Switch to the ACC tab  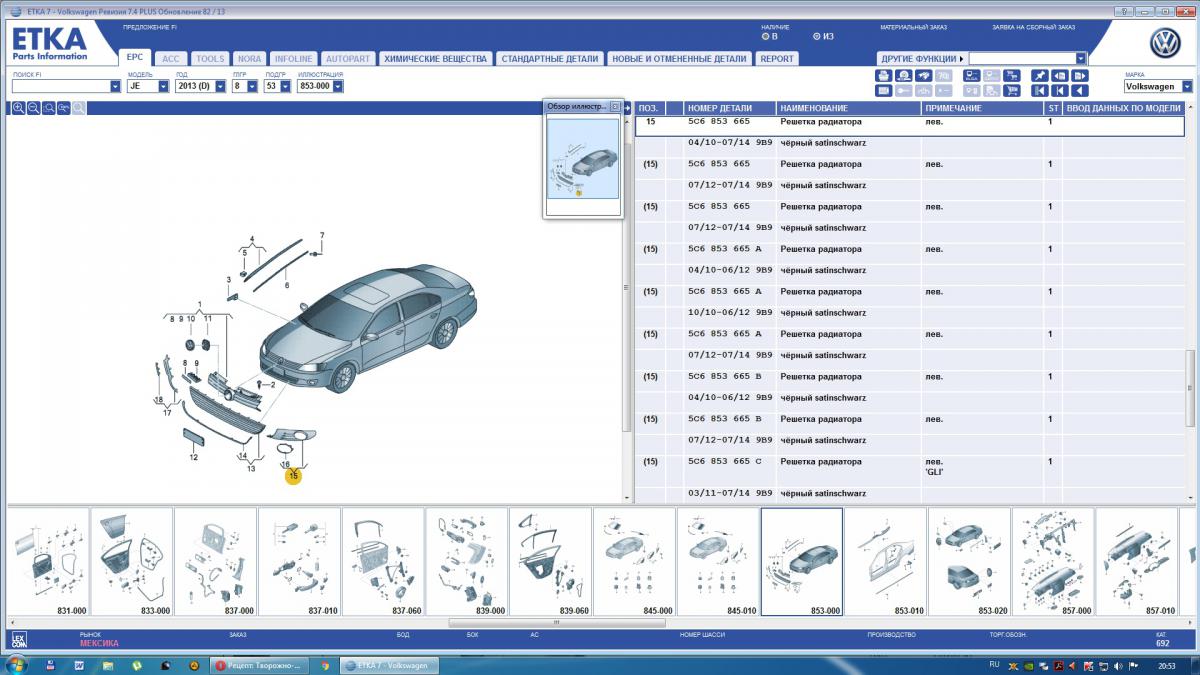pos(171,59)
